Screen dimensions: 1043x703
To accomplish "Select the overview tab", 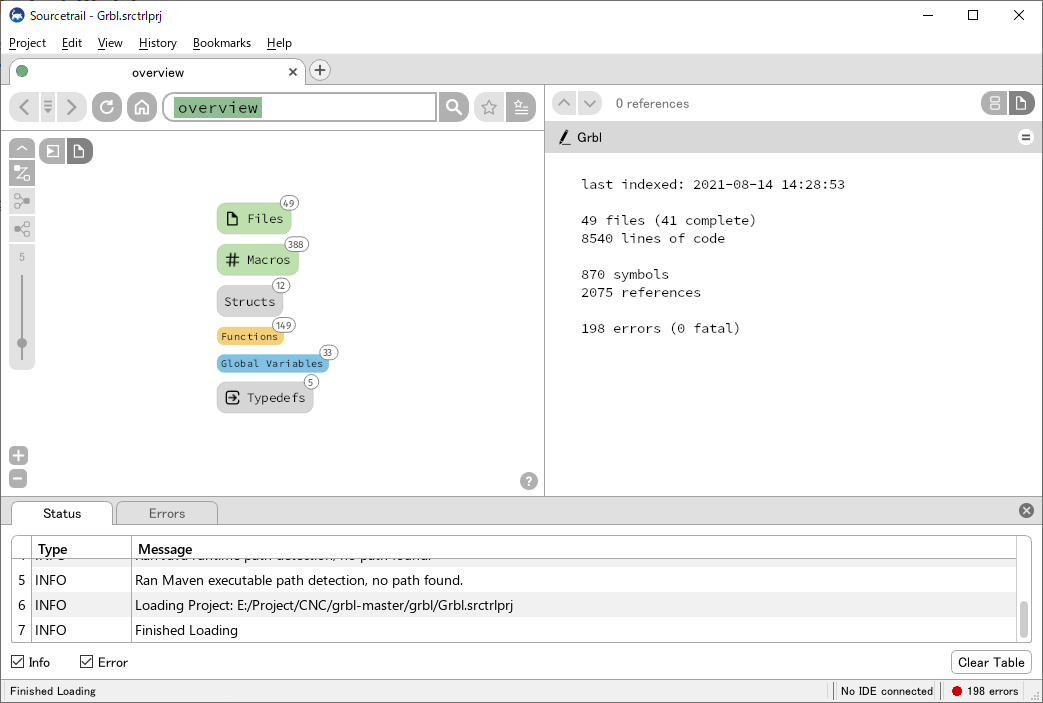I will (158, 72).
